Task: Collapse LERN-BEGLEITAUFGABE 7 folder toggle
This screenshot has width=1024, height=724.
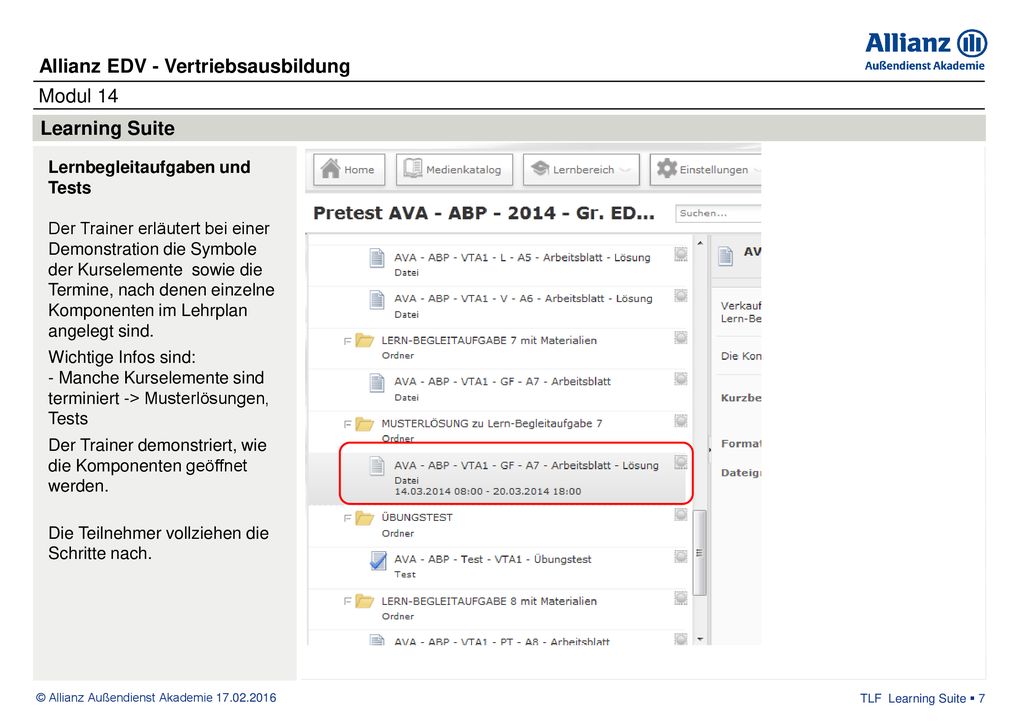Action: (347, 341)
